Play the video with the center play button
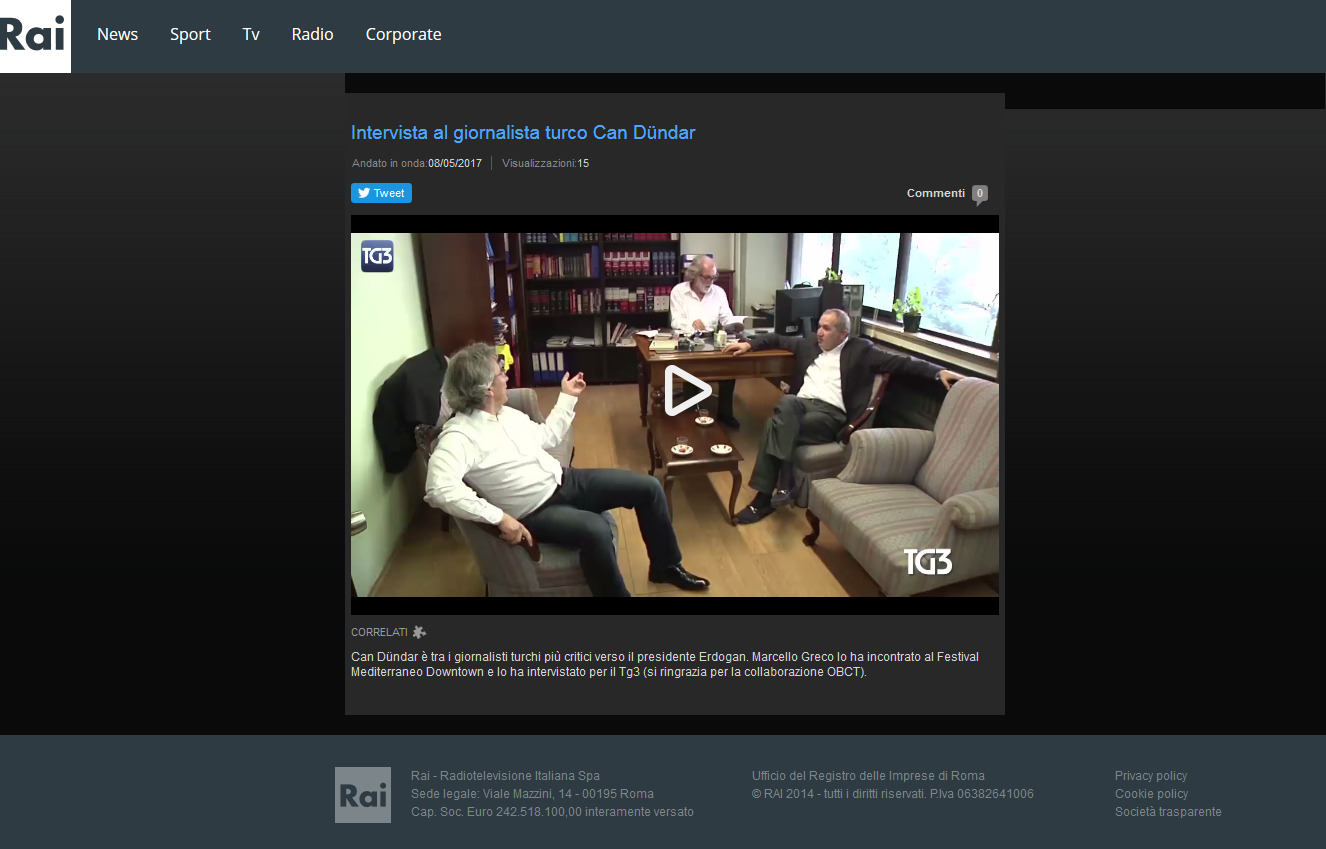This screenshot has width=1326, height=849. point(688,391)
